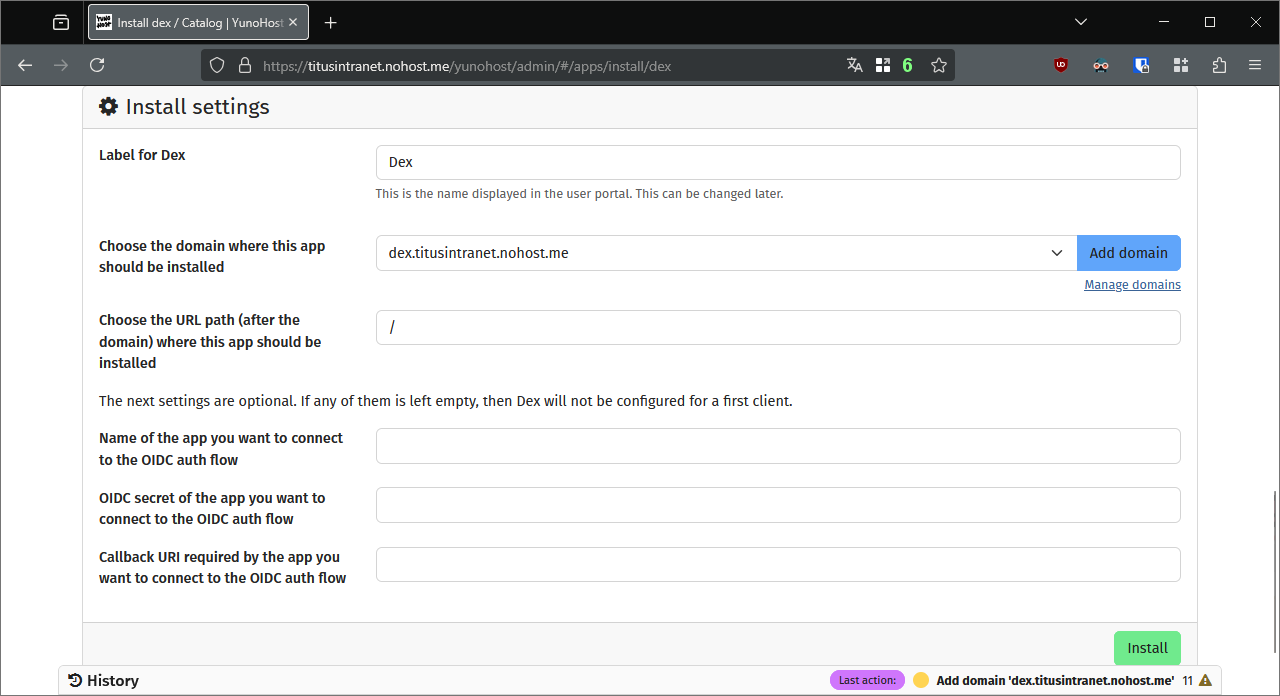Follow the Manage domains link
Viewport: 1280px width, 696px height.
[1132, 285]
